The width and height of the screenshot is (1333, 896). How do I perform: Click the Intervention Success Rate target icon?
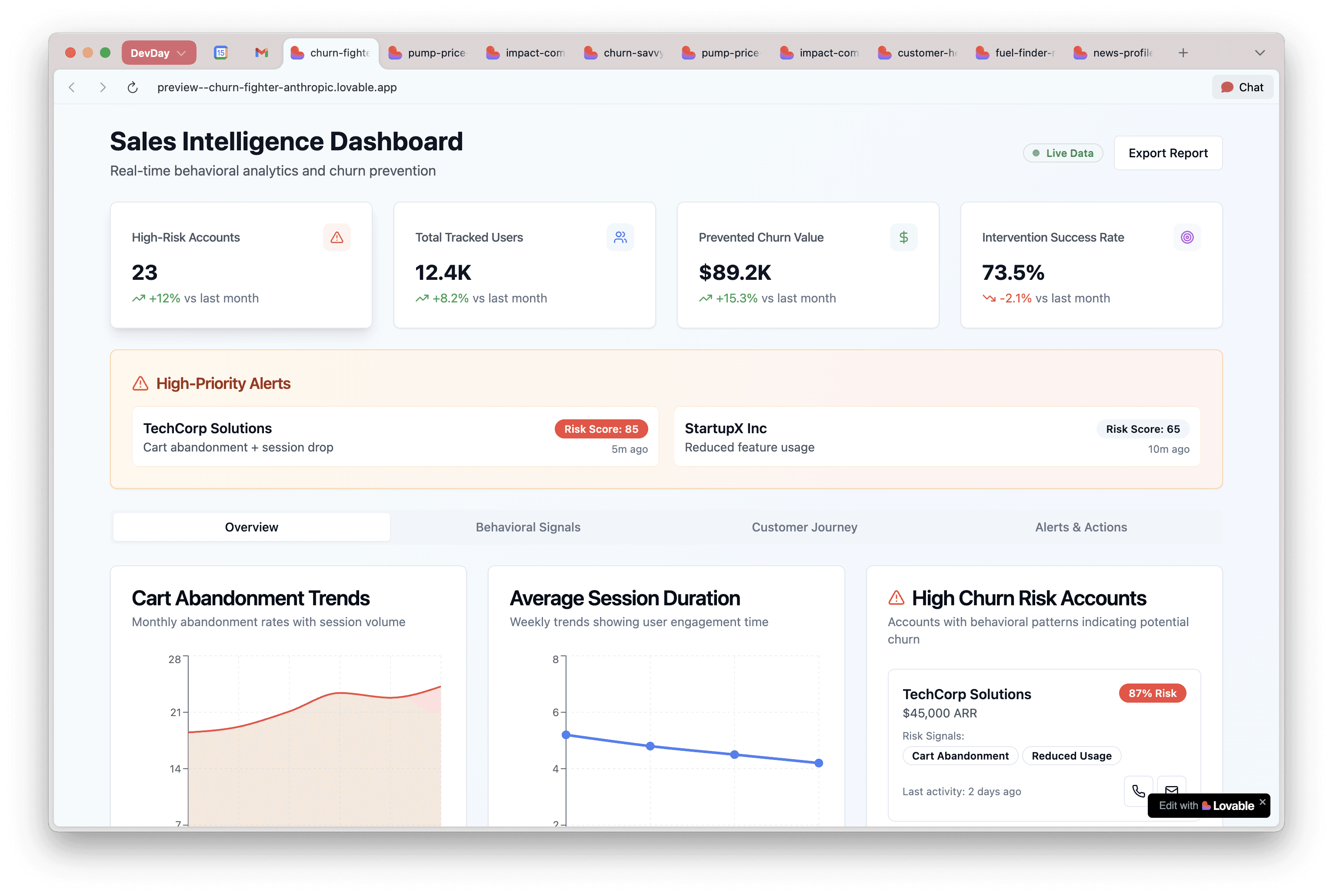tap(1186, 237)
